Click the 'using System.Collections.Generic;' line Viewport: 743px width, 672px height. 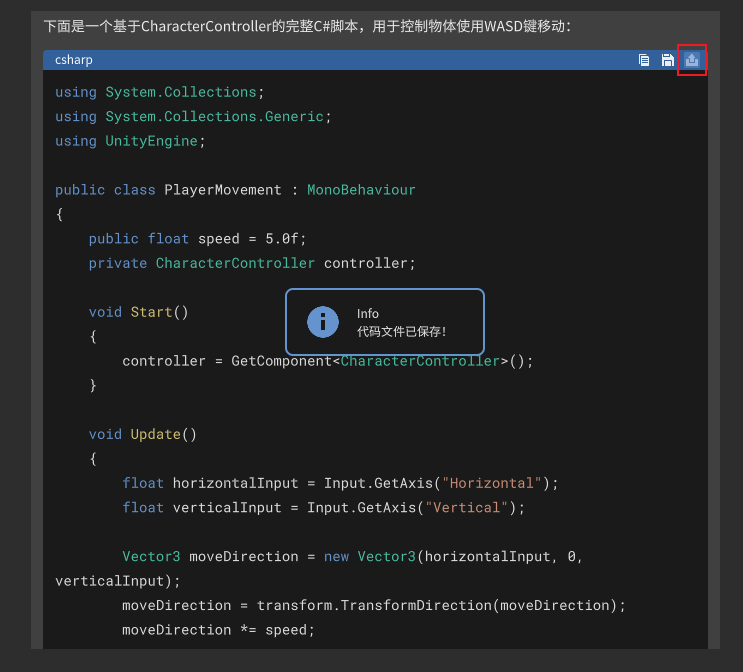click(193, 117)
